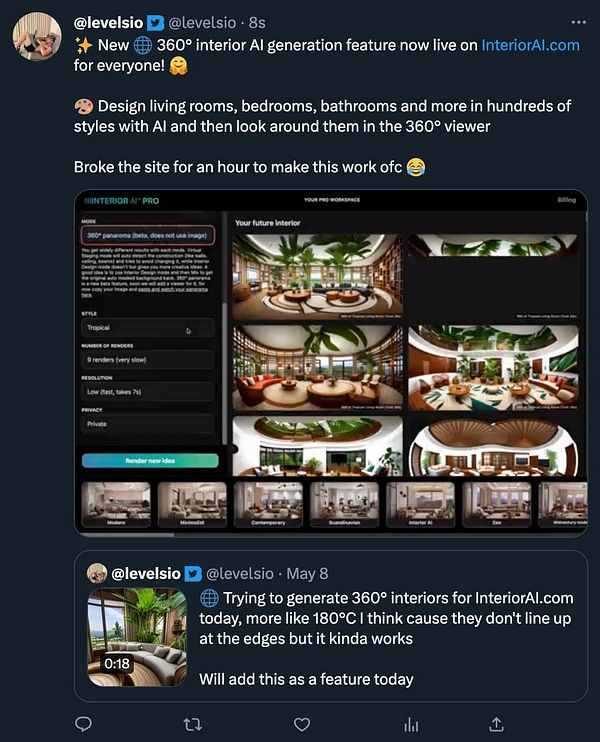Open the 360° panorama mode dropdown

click(148, 235)
